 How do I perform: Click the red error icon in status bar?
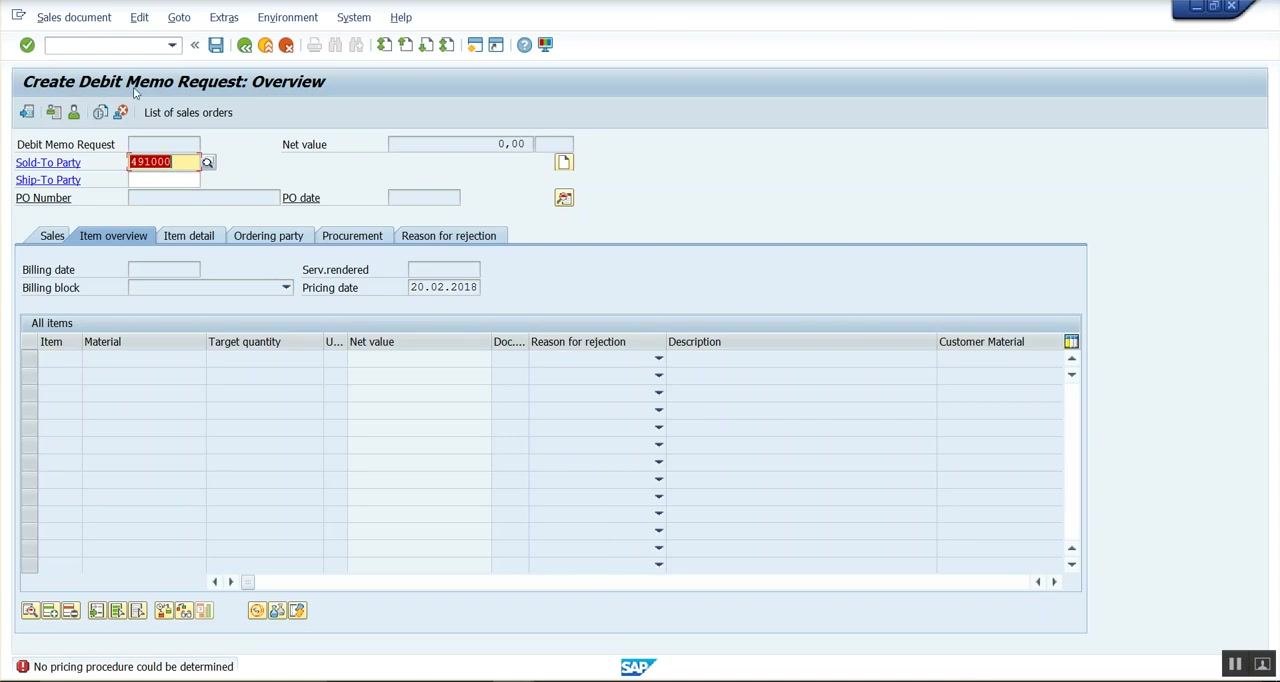pyautogui.click(x=23, y=667)
